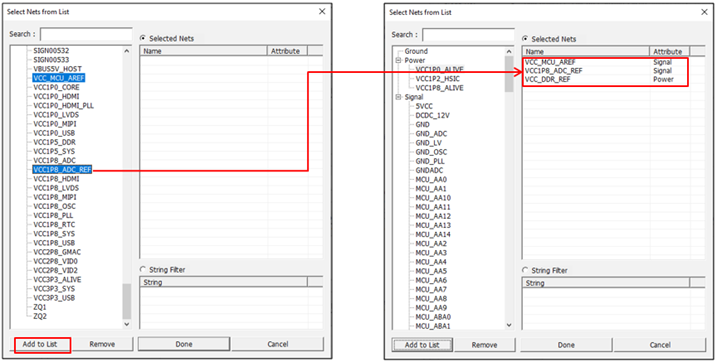Click Remove button in left dialog

[x=102, y=344]
